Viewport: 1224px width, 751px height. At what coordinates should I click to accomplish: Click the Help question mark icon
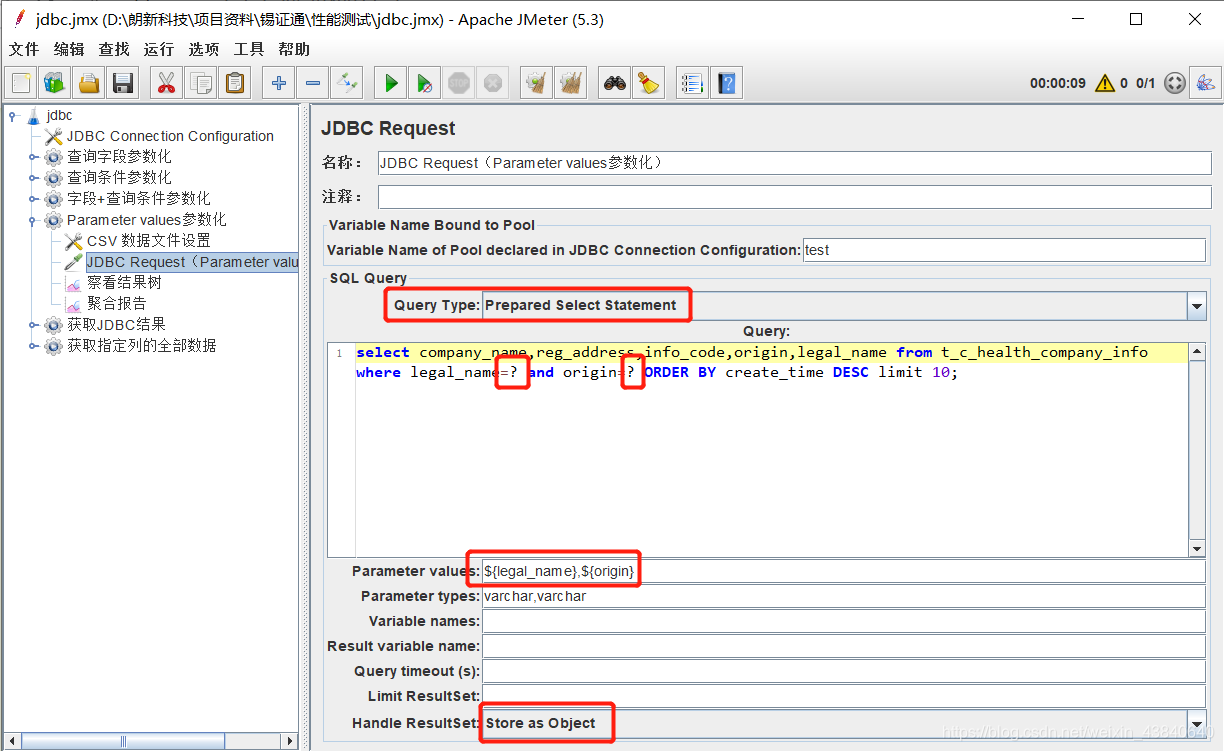click(x=726, y=83)
